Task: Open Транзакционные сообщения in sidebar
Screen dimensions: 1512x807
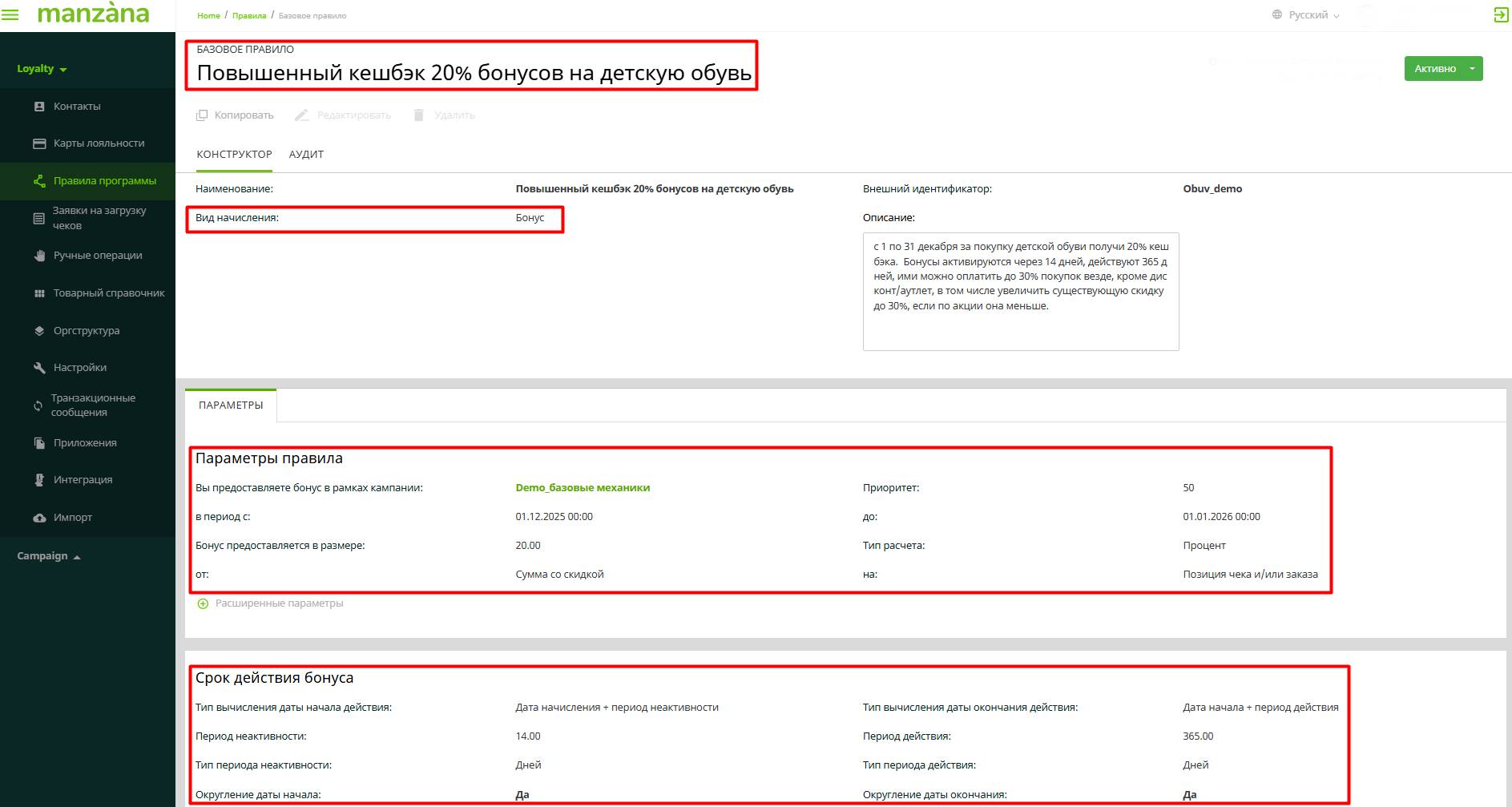Action: [x=93, y=405]
